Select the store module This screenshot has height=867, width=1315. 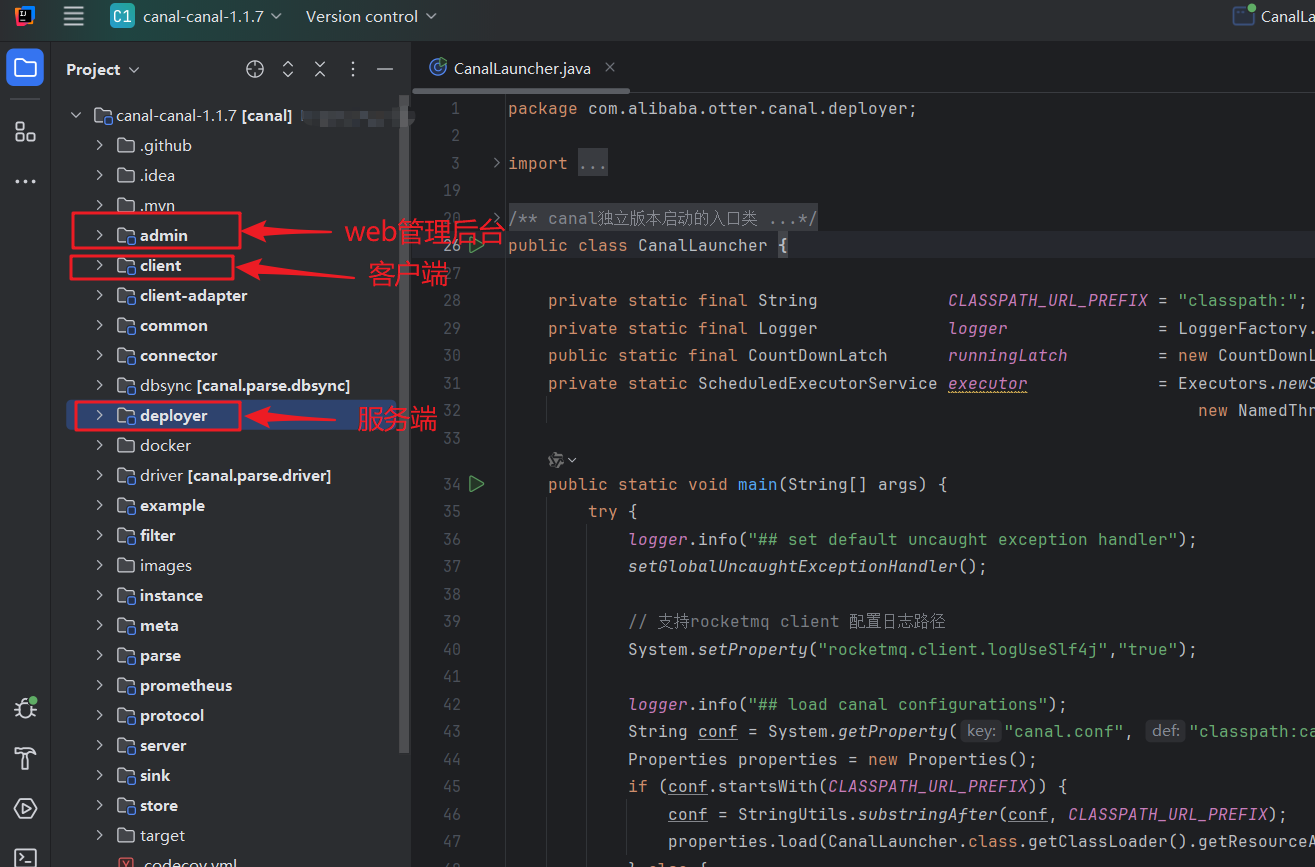(x=159, y=805)
